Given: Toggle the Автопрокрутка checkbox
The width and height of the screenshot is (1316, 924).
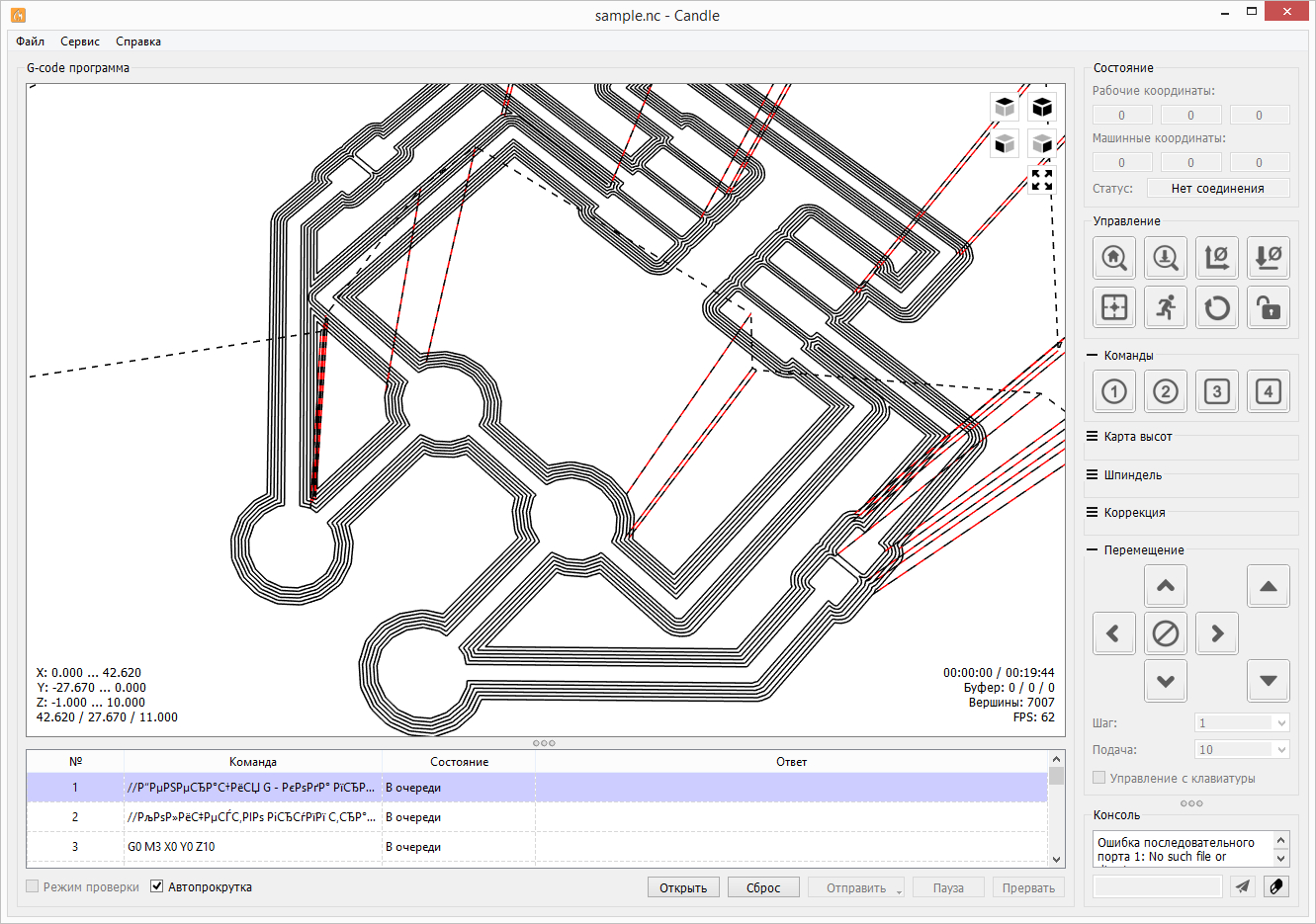Looking at the screenshot, I should [x=157, y=886].
